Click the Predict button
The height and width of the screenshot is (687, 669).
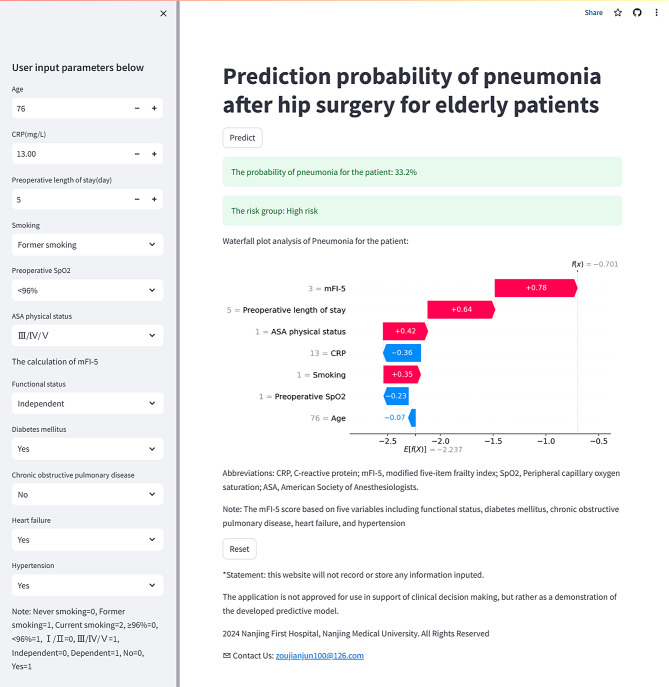[x=242, y=138]
